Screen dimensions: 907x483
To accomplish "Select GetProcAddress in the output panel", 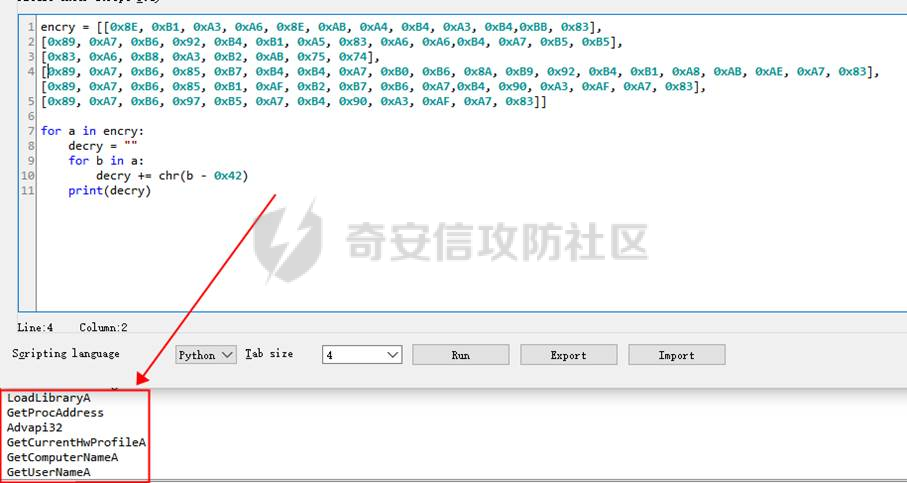I will [55, 412].
